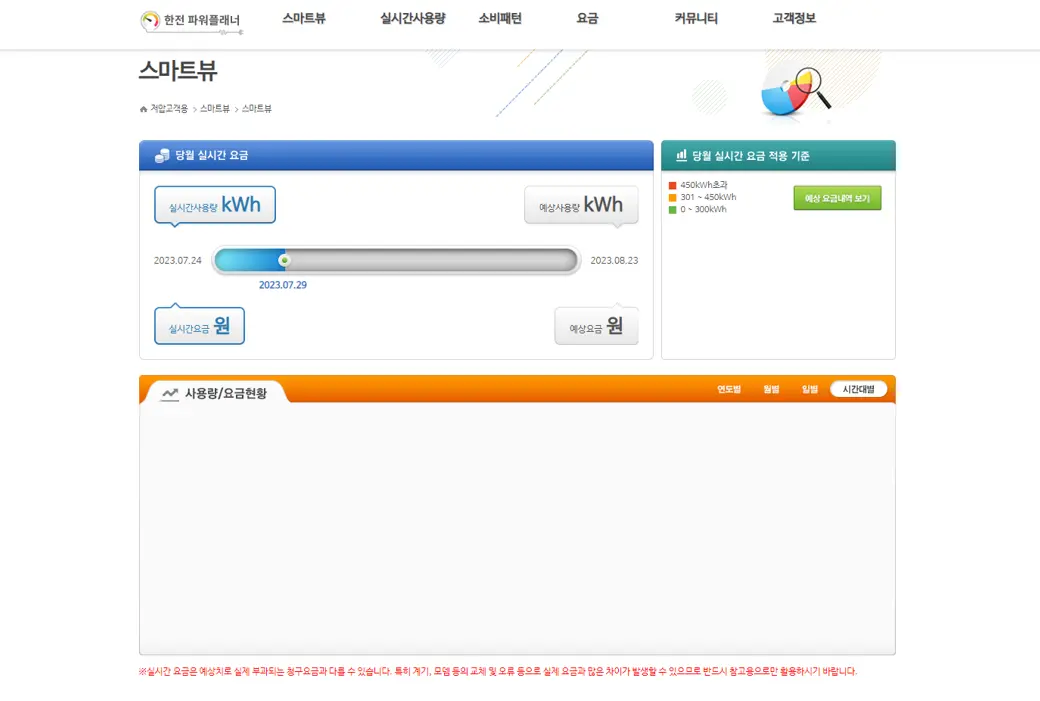Click the 예상사용량 kWh indicator
The height and width of the screenshot is (701, 1040).
click(x=581, y=204)
